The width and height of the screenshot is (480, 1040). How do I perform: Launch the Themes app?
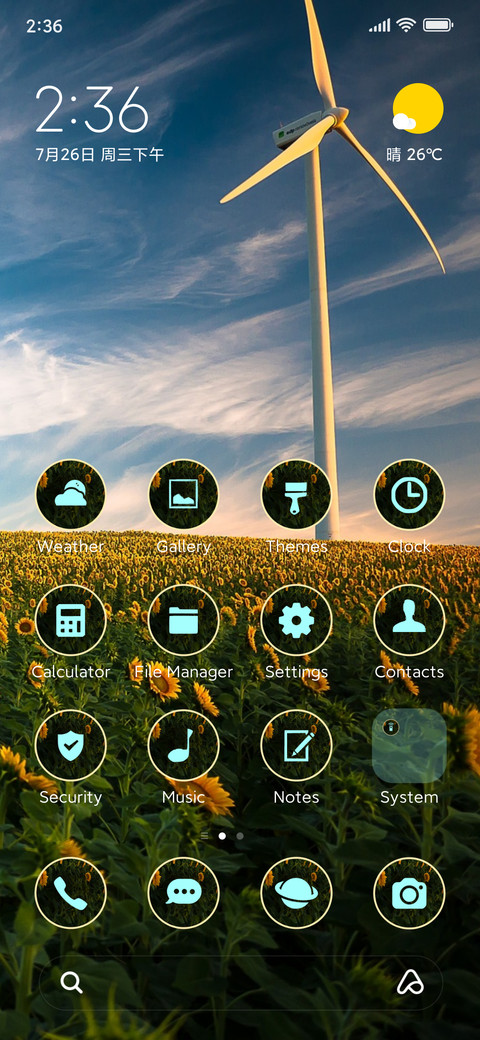[x=296, y=495]
